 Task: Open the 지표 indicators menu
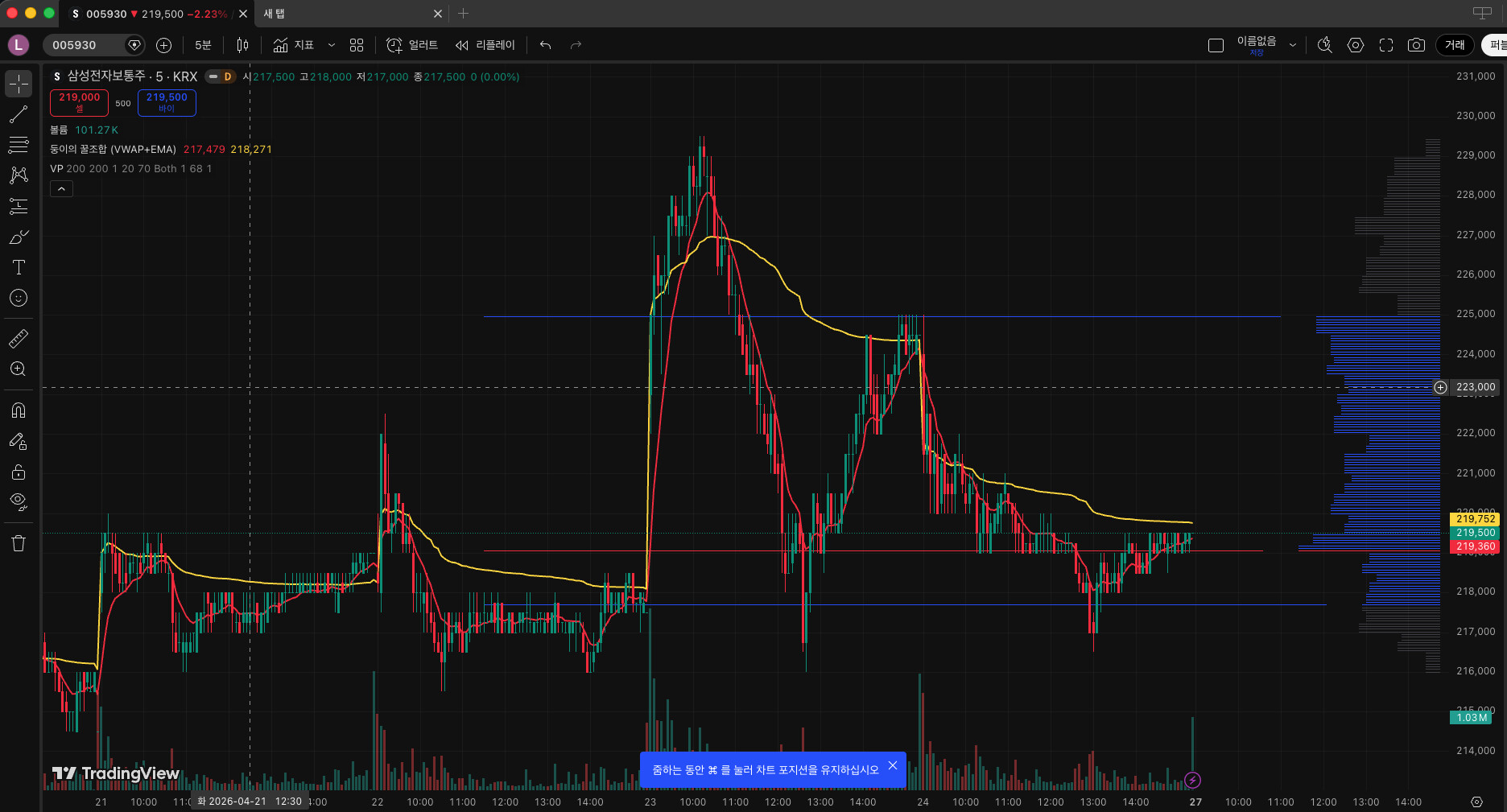293,45
